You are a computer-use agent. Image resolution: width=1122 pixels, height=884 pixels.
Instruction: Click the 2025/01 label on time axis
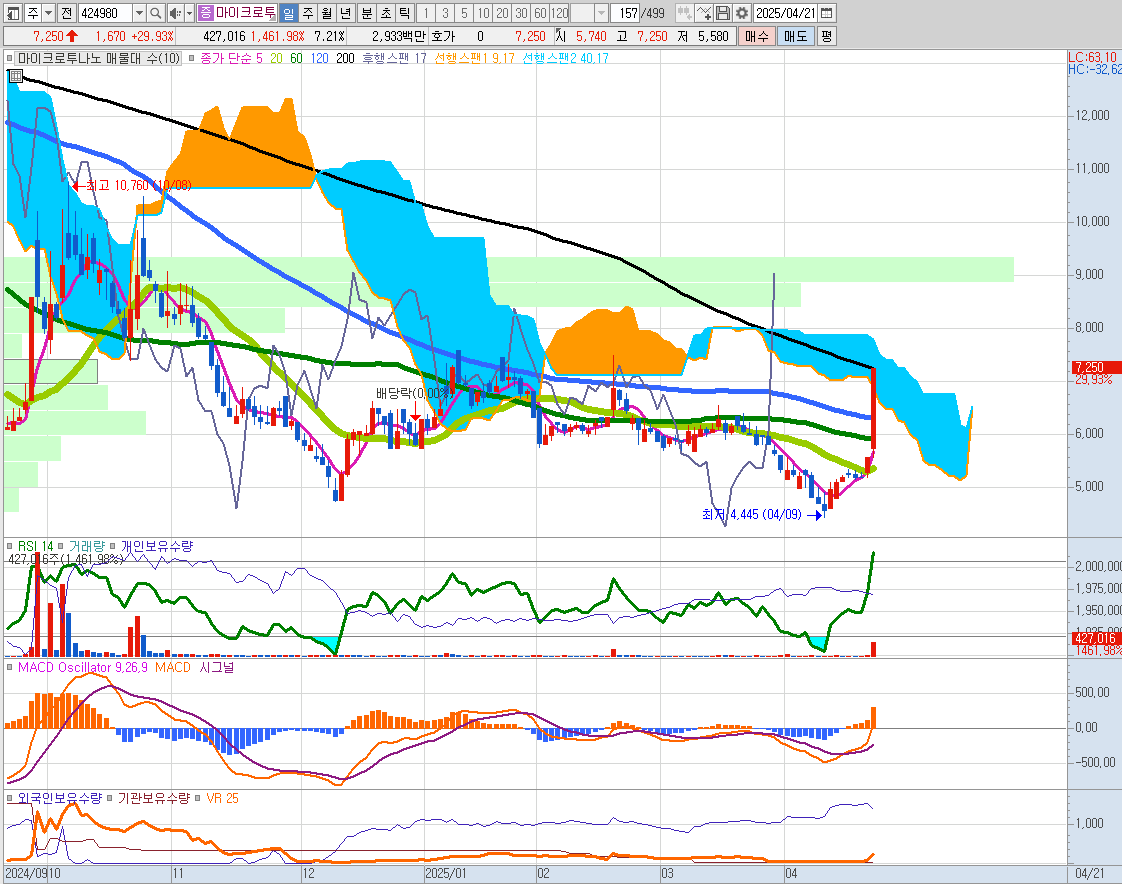pos(446,874)
